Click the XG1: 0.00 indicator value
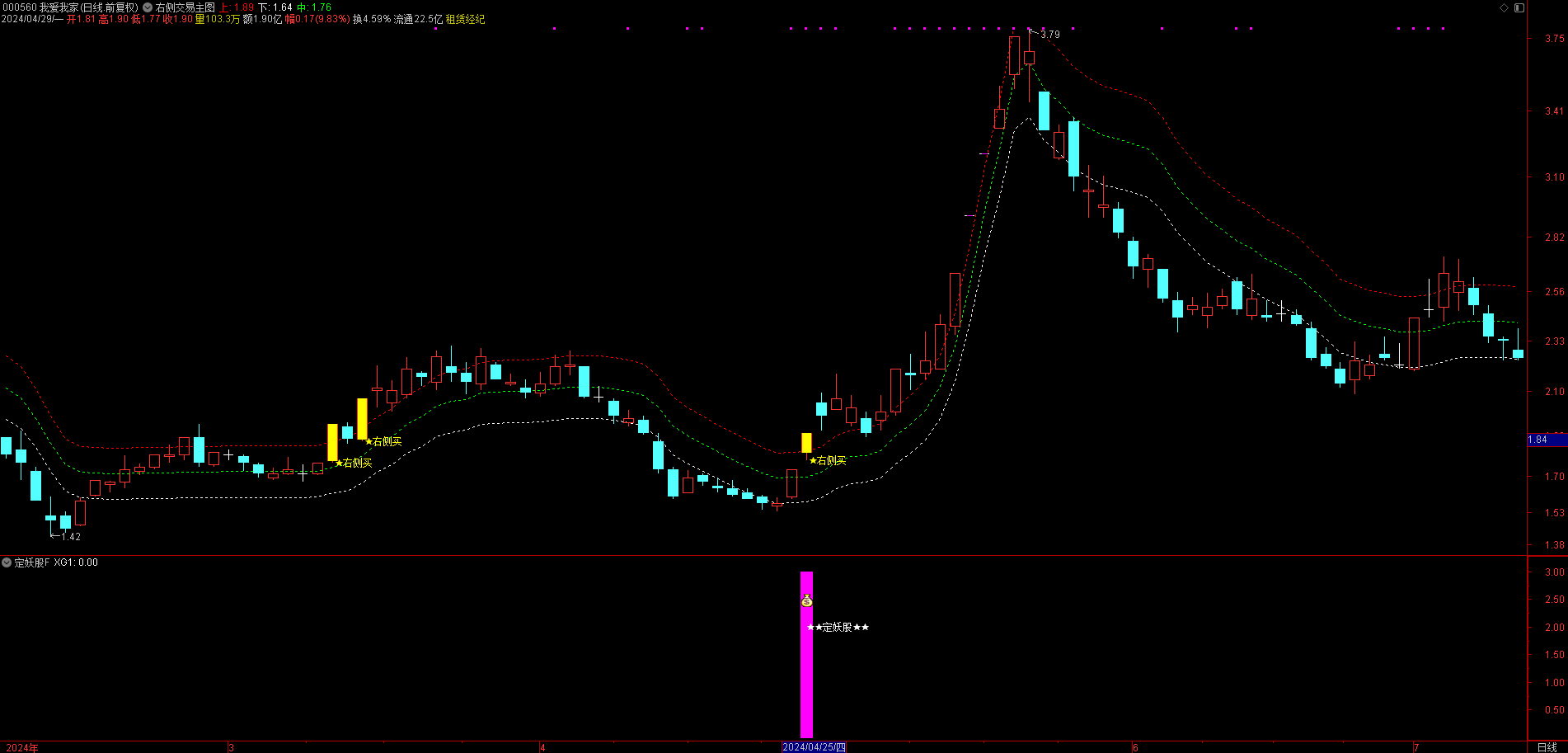The height and width of the screenshot is (753, 1568). 76,562
